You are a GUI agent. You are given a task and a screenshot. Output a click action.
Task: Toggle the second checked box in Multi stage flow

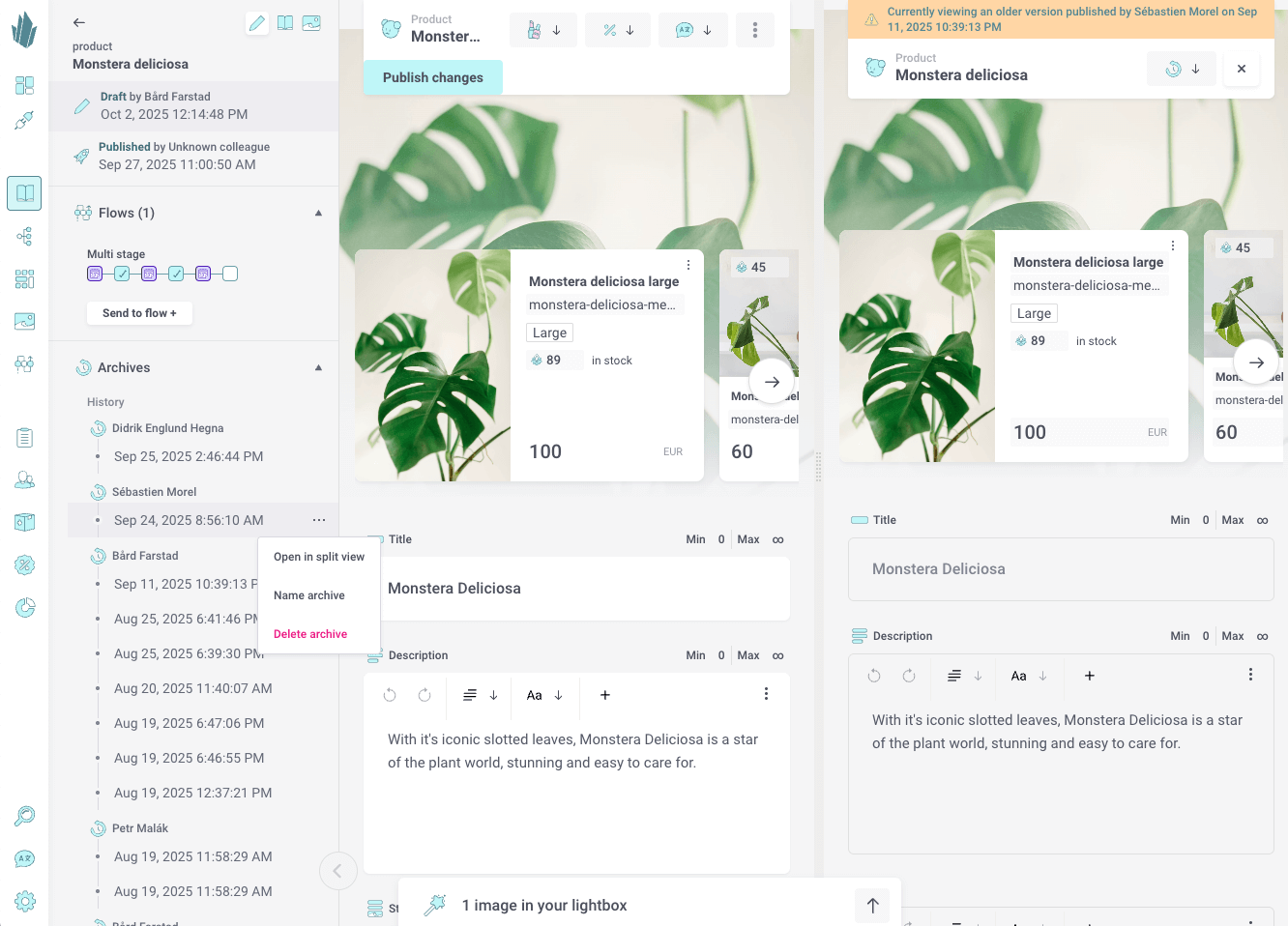click(176, 275)
